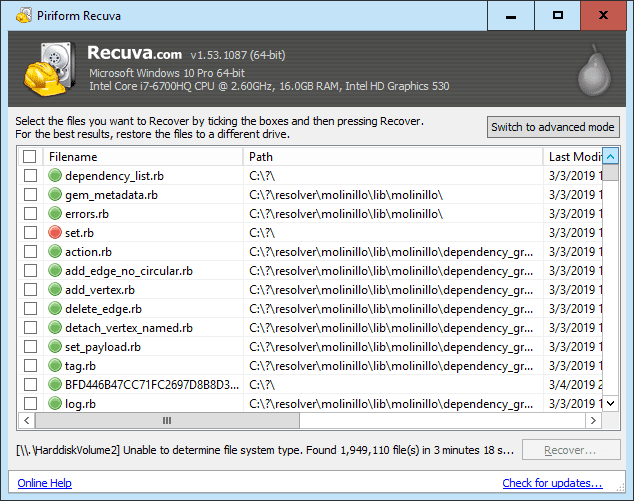Screen dimensions: 634x501
Task: Click green status icon for dependency_list.rb
Action: 55,176
